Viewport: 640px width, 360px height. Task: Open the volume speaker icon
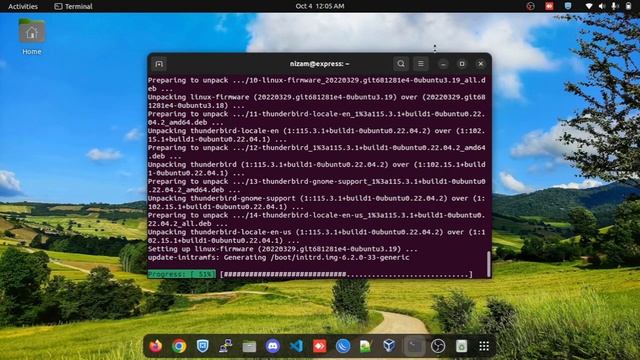(602, 6)
